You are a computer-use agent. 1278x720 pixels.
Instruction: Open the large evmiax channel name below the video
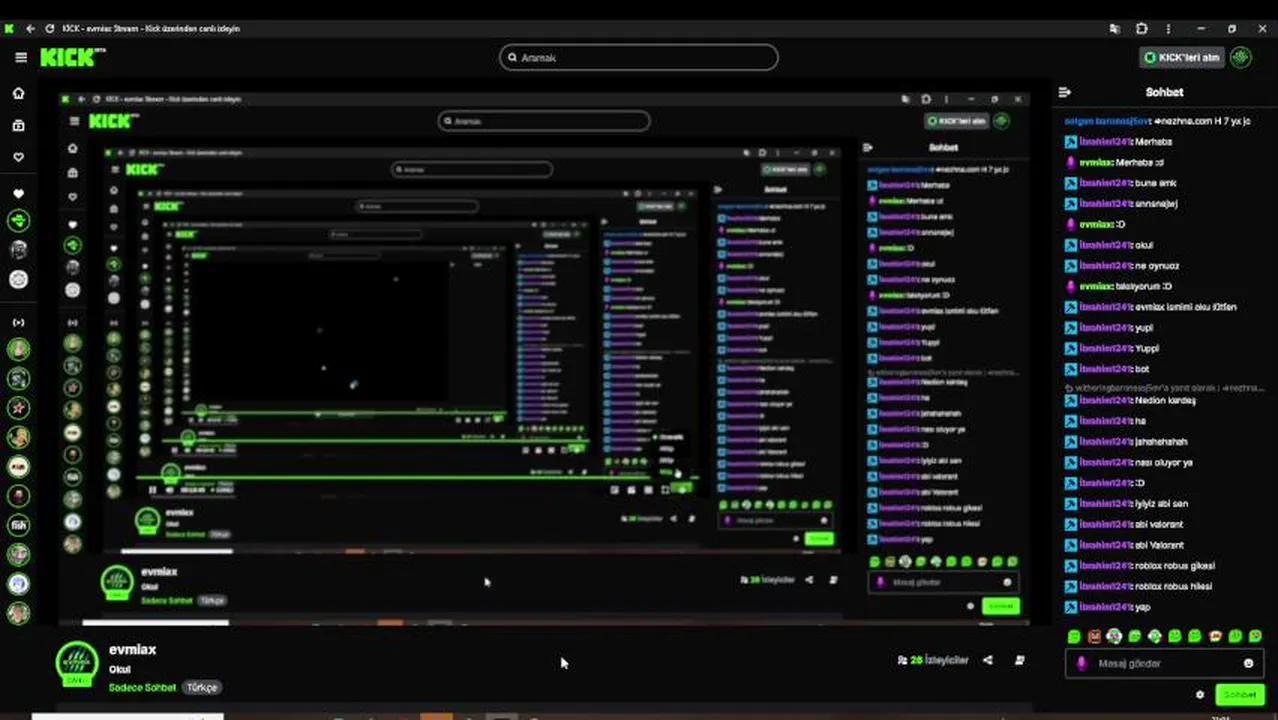coord(132,650)
